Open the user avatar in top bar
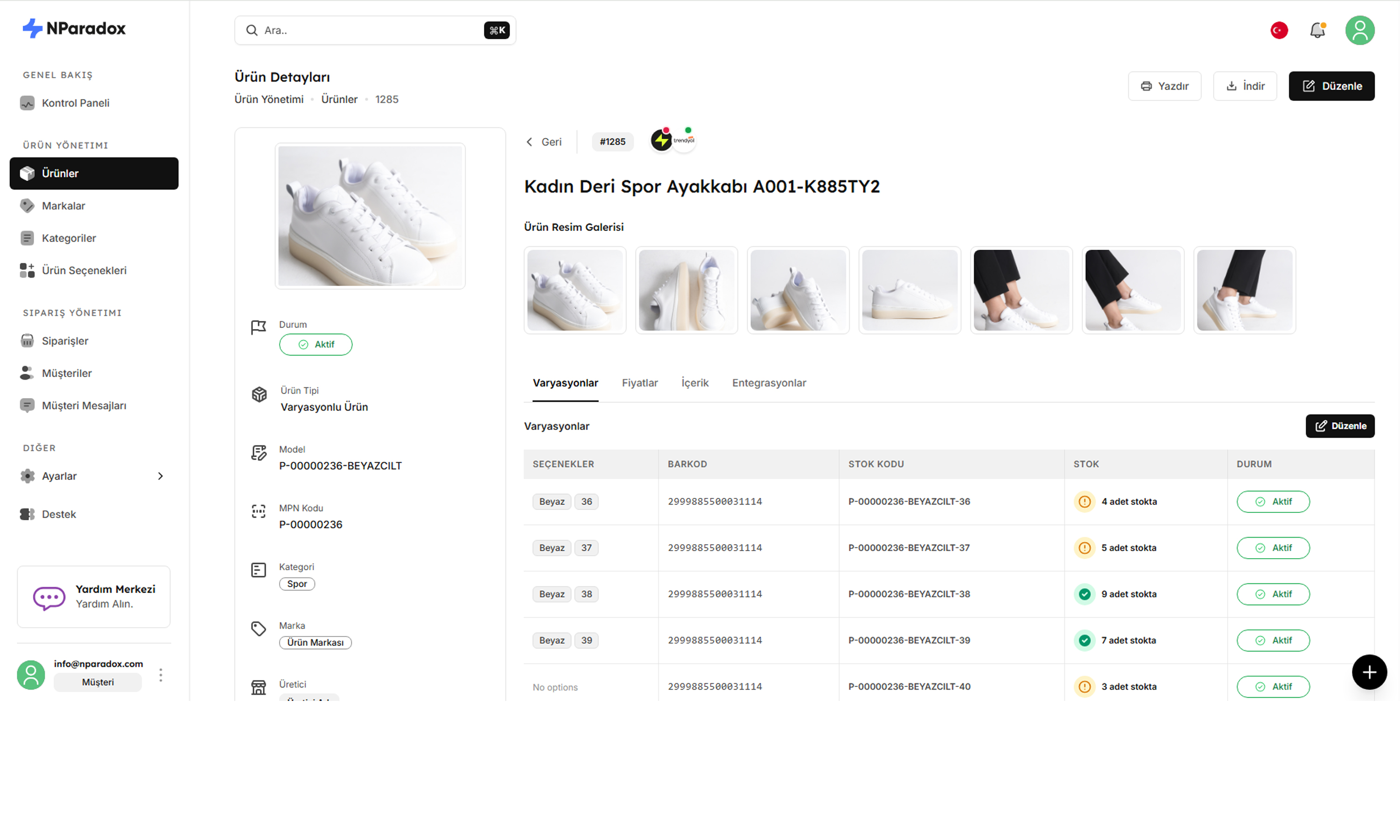 1359,30
